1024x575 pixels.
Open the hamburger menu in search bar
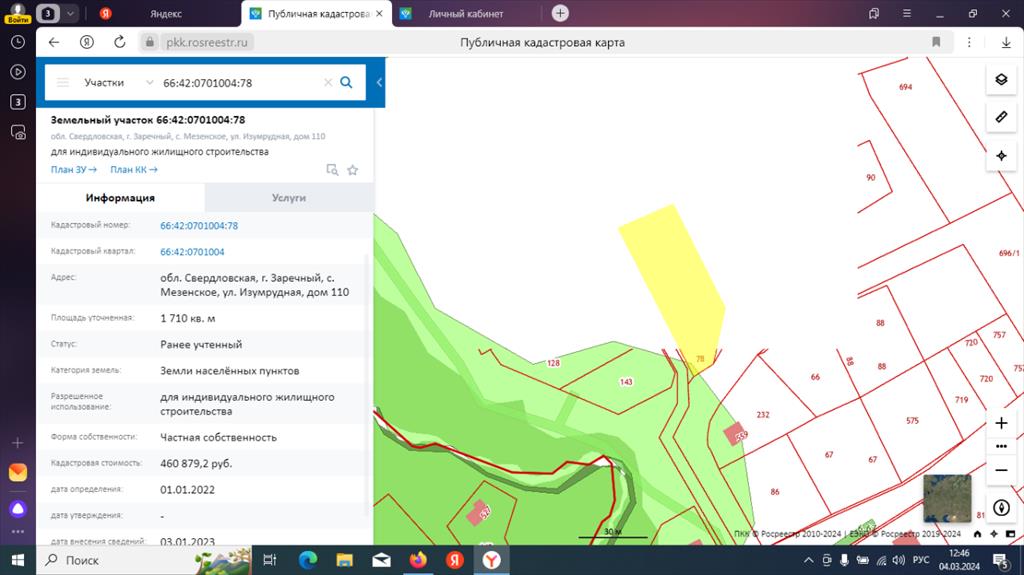coord(63,82)
